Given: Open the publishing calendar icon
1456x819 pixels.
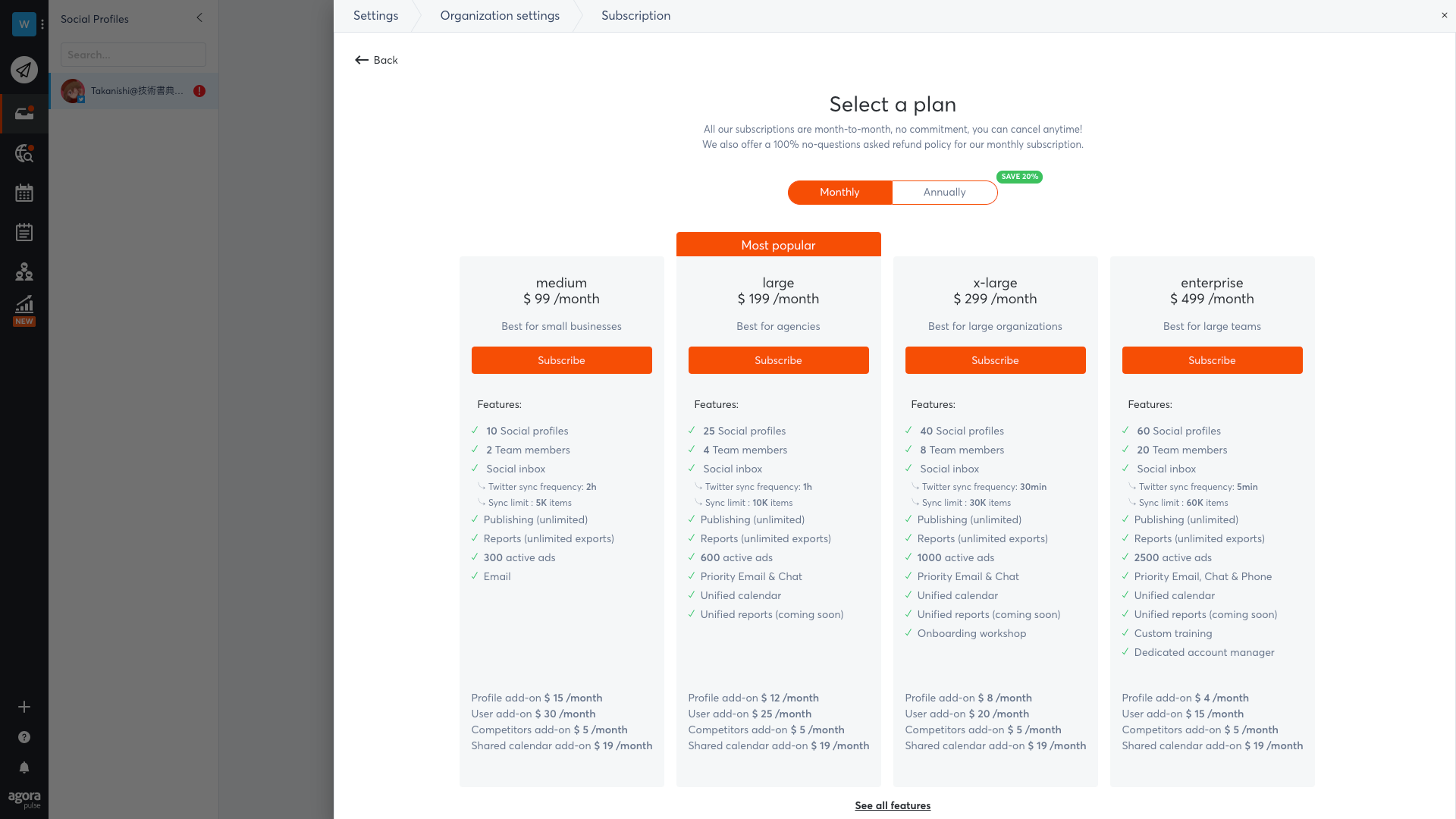Looking at the screenshot, I should click(24, 193).
